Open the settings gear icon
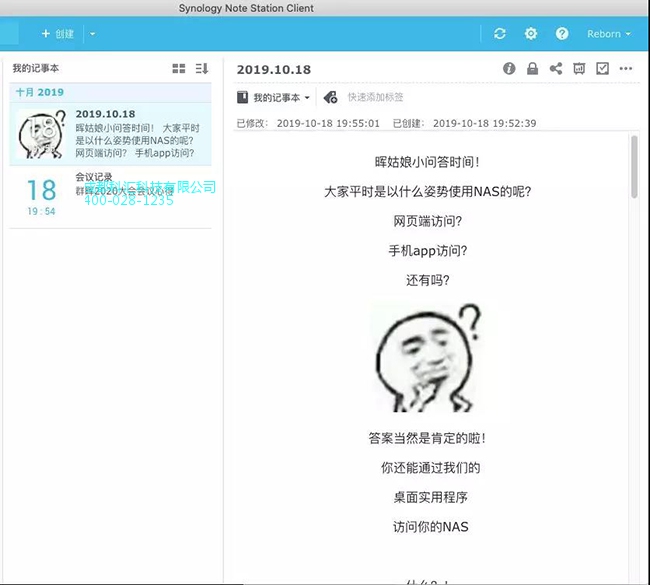 click(531, 34)
